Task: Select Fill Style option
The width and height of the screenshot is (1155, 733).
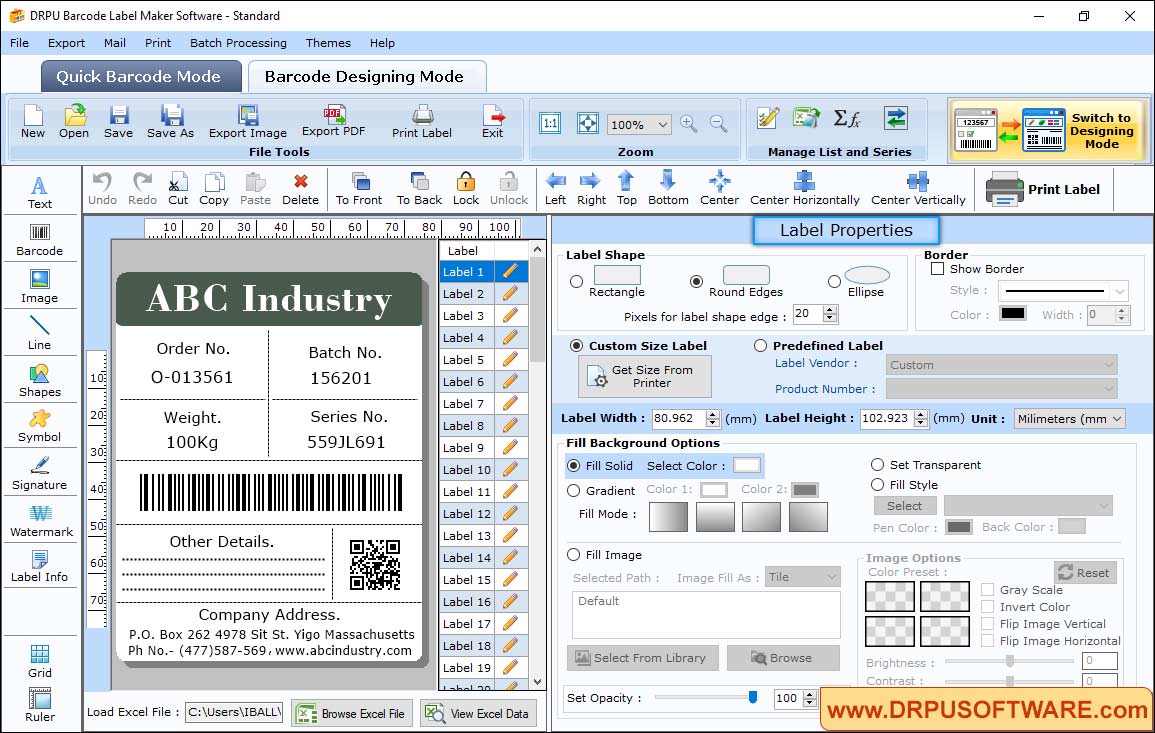Action: click(877, 485)
